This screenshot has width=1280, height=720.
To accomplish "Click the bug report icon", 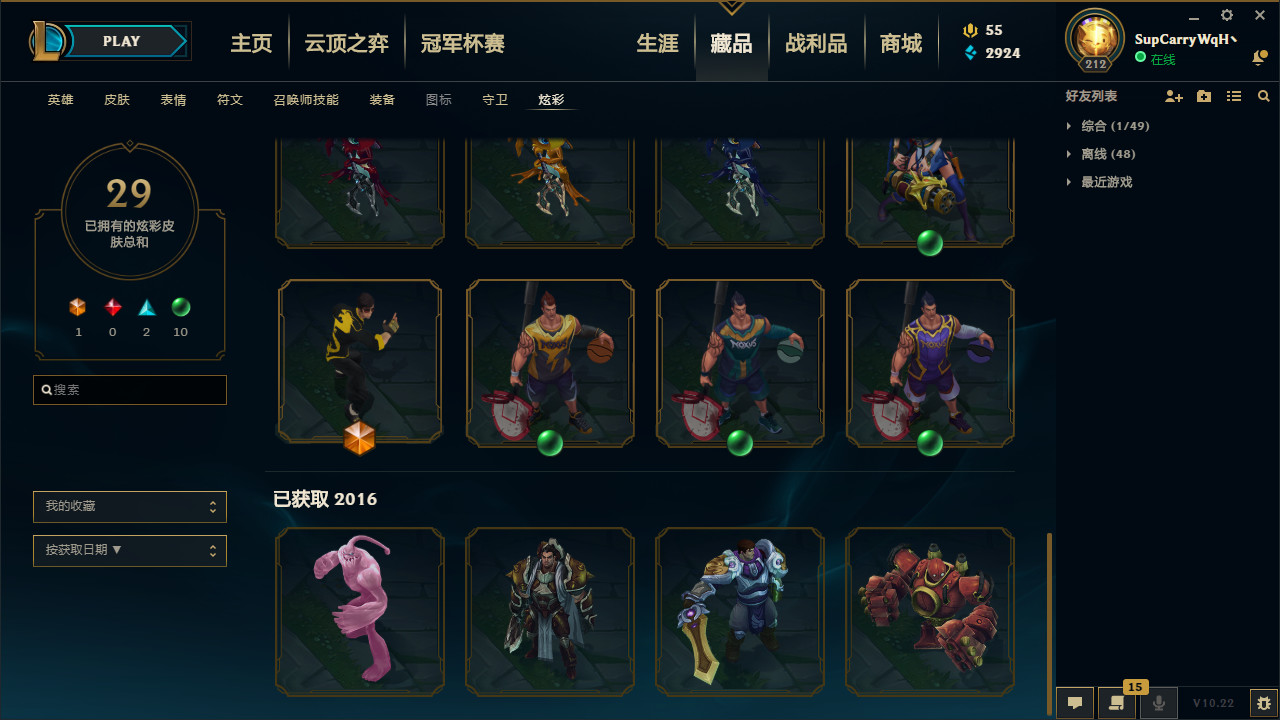I will point(1264,703).
